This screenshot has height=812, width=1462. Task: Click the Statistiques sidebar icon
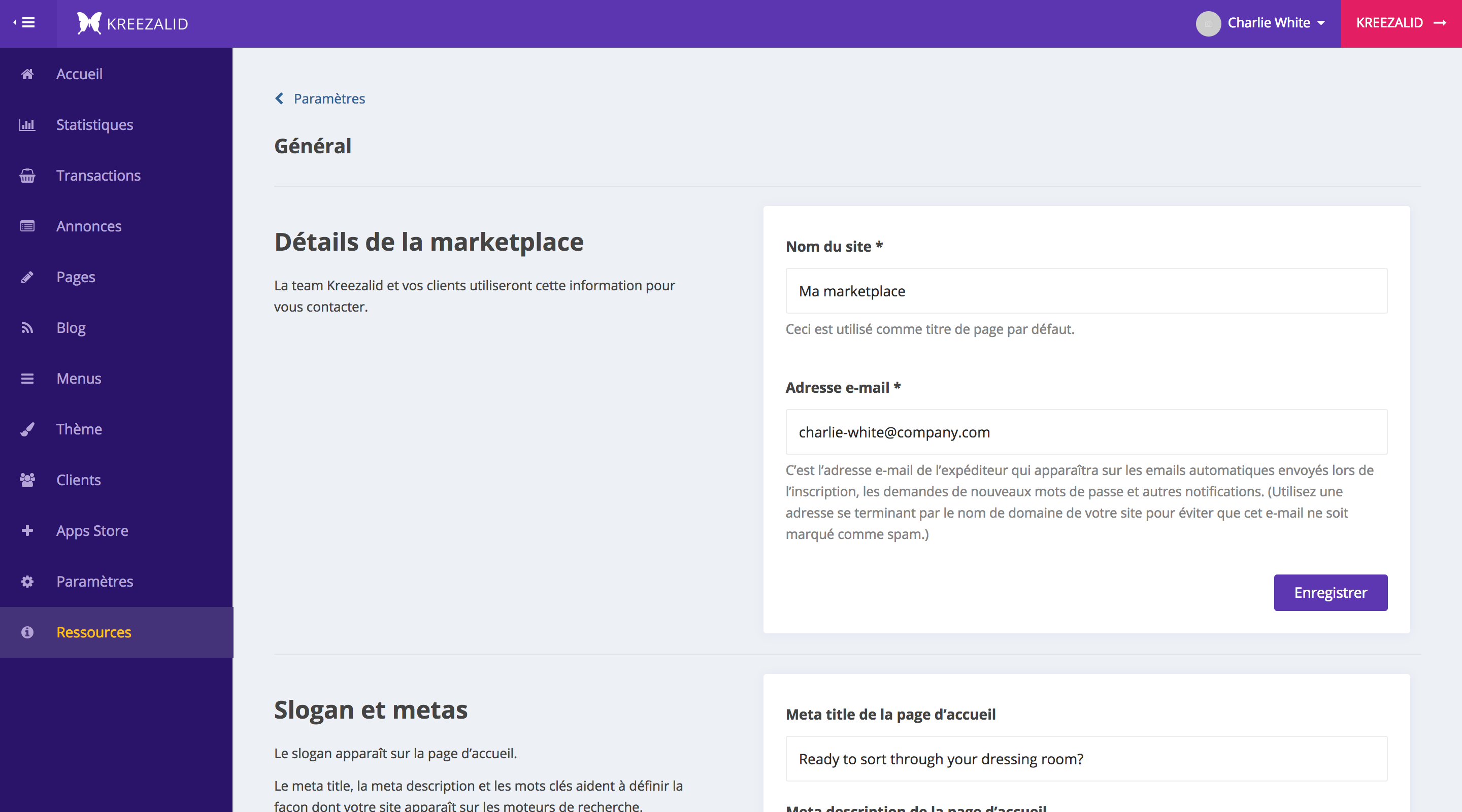pos(28,124)
